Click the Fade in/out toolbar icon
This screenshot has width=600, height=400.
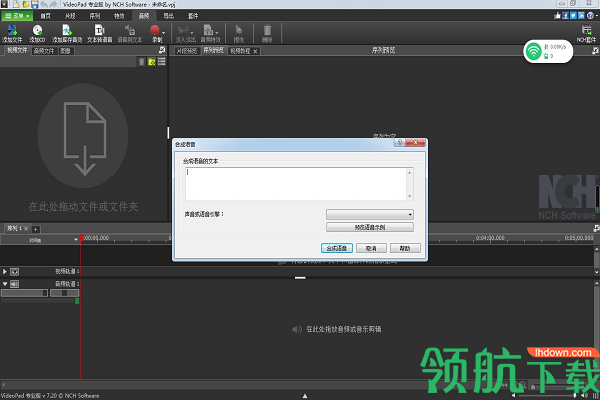pyautogui.click(x=184, y=30)
